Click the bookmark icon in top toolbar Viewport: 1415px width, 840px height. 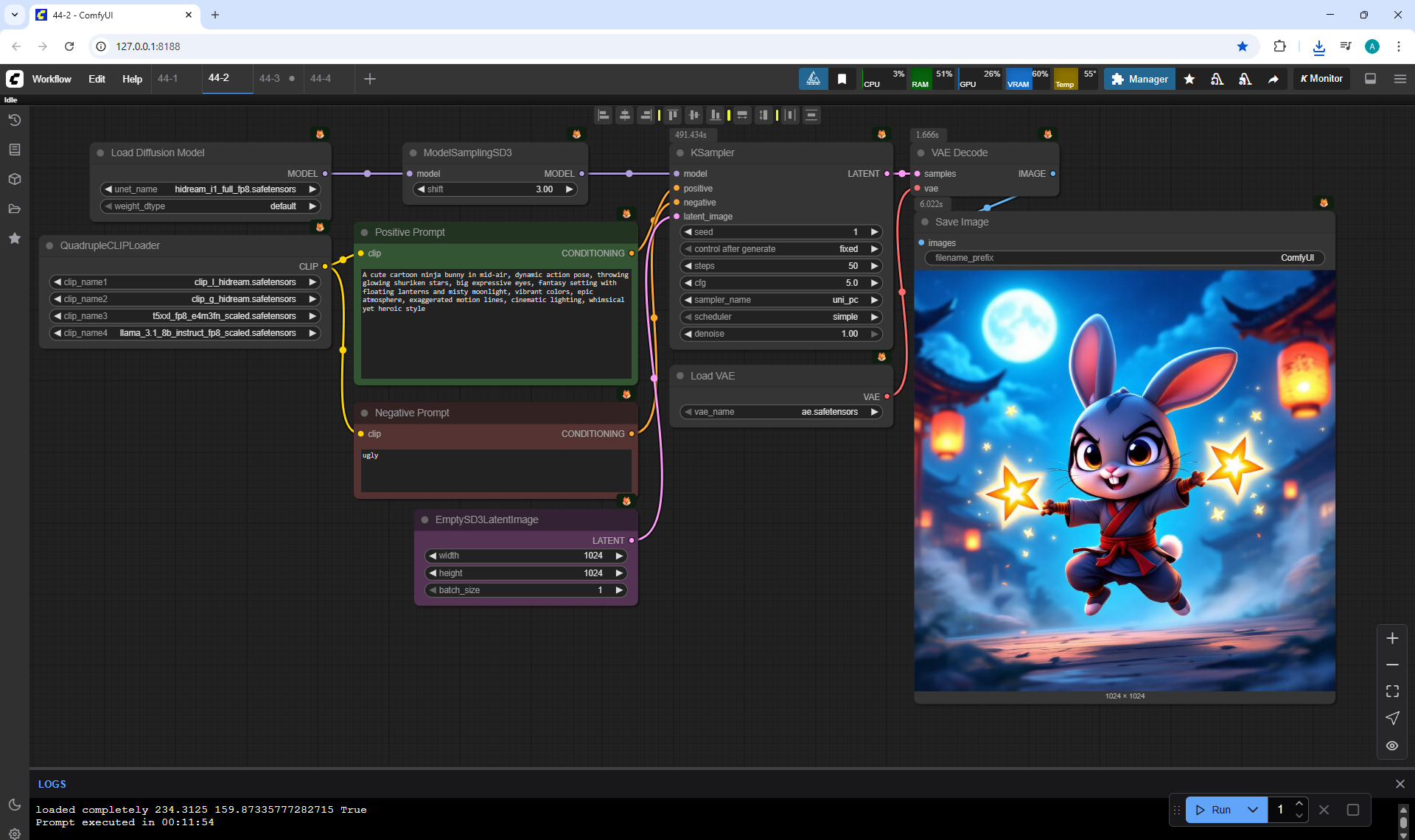tap(842, 79)
